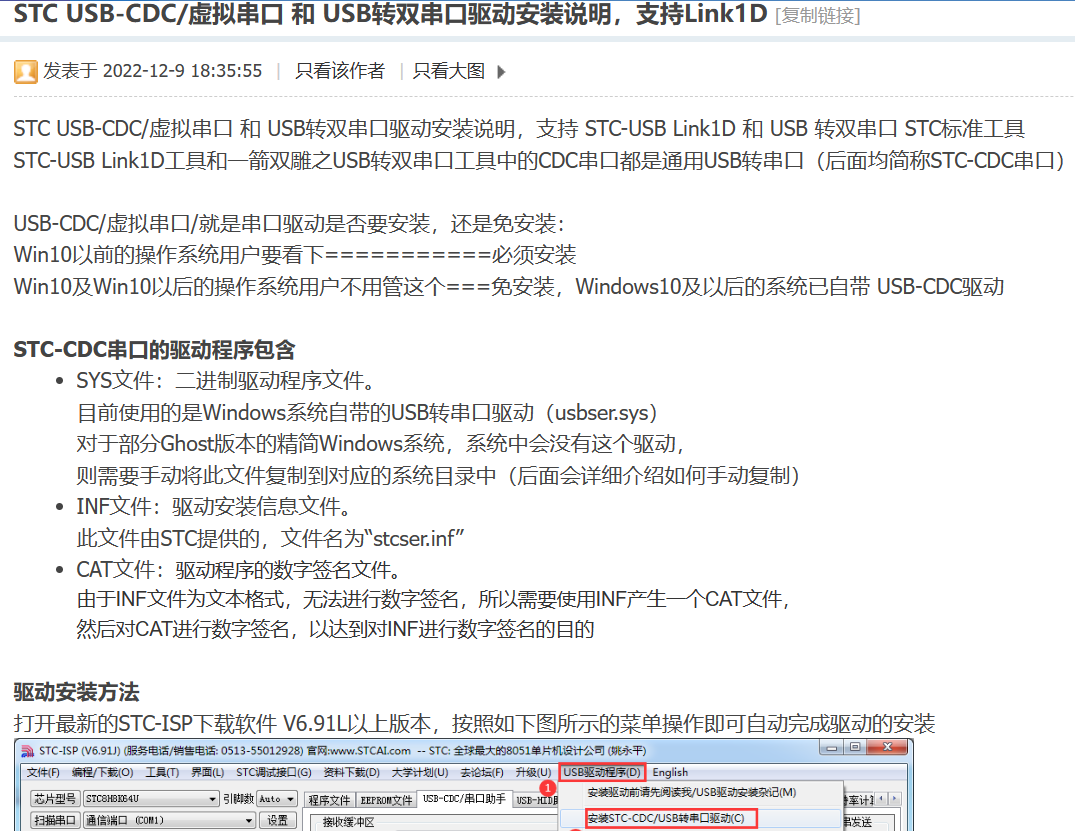1075x831 pixels.
Task: Expand the 引脚数 Auto dropdown
Action: pyautogui.click(x=291, y=799)
